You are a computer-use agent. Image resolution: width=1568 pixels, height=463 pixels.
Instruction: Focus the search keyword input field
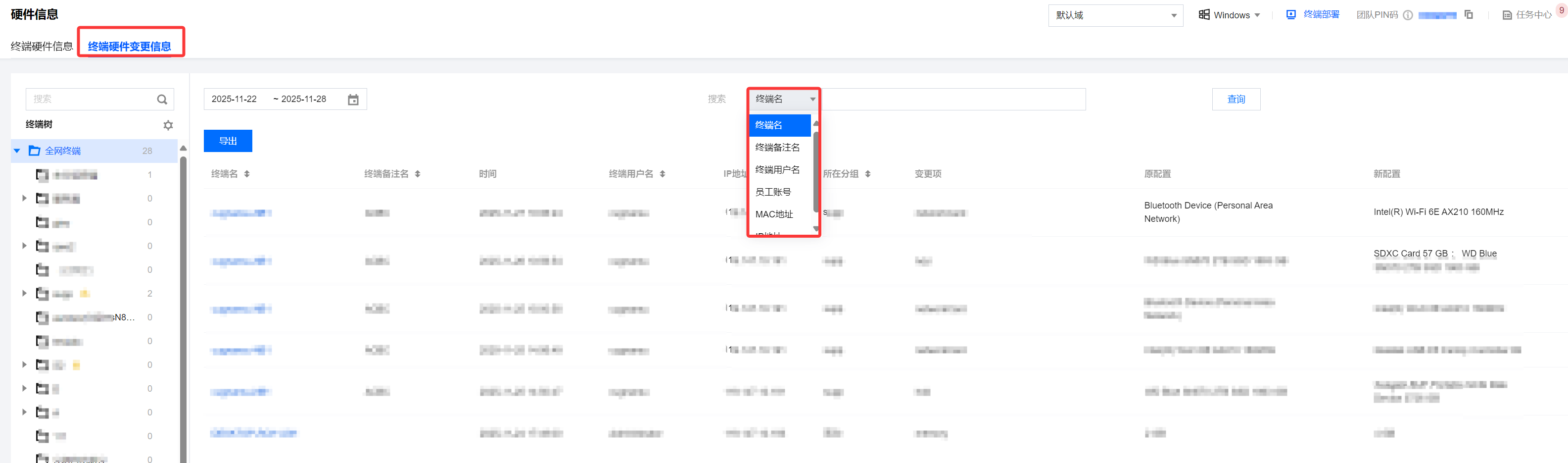(952, 100)
